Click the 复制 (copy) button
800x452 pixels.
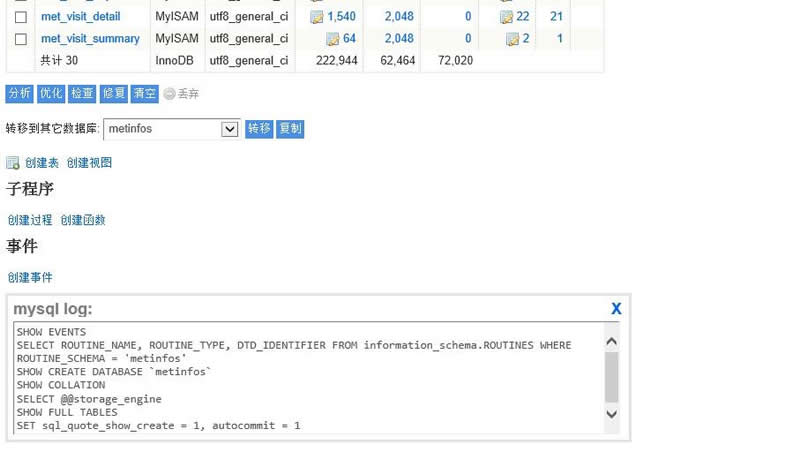(290, 129)
